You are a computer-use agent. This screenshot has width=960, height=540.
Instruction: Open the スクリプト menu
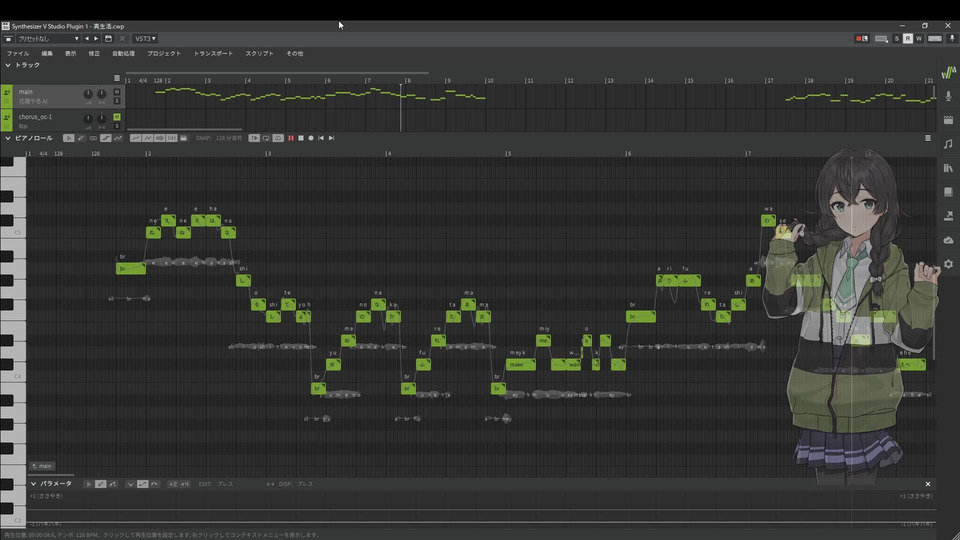[260, 54]
